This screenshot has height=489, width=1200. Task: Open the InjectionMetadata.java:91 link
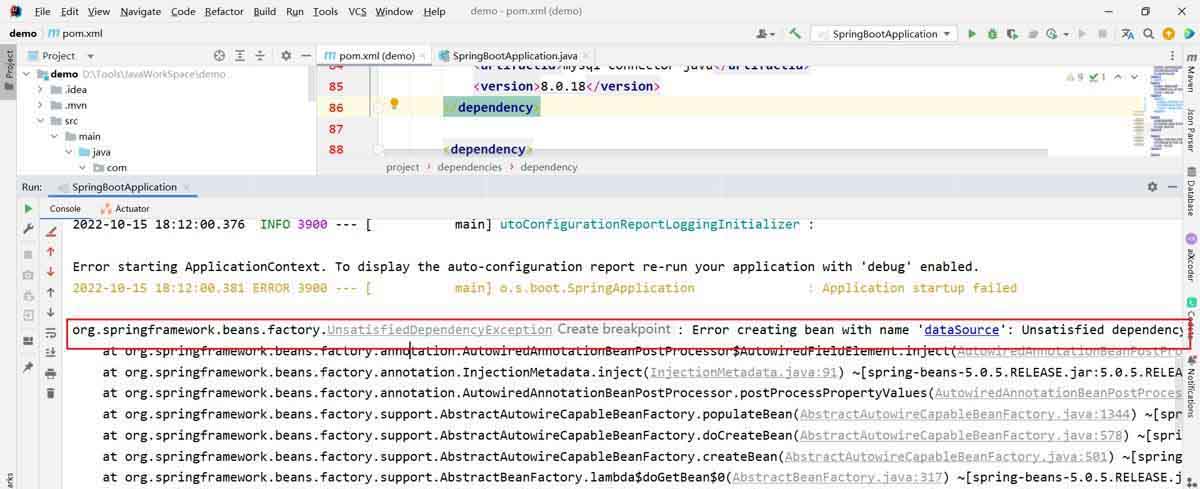pos(743,372)
